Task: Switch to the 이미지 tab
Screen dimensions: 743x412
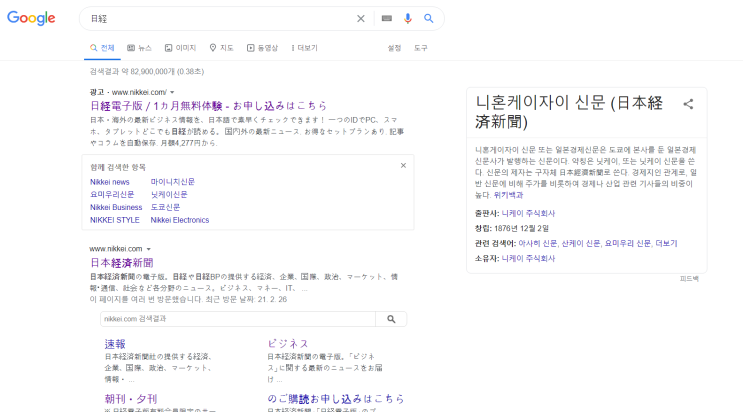Action: pyautogui.click(x=180, y=48)
